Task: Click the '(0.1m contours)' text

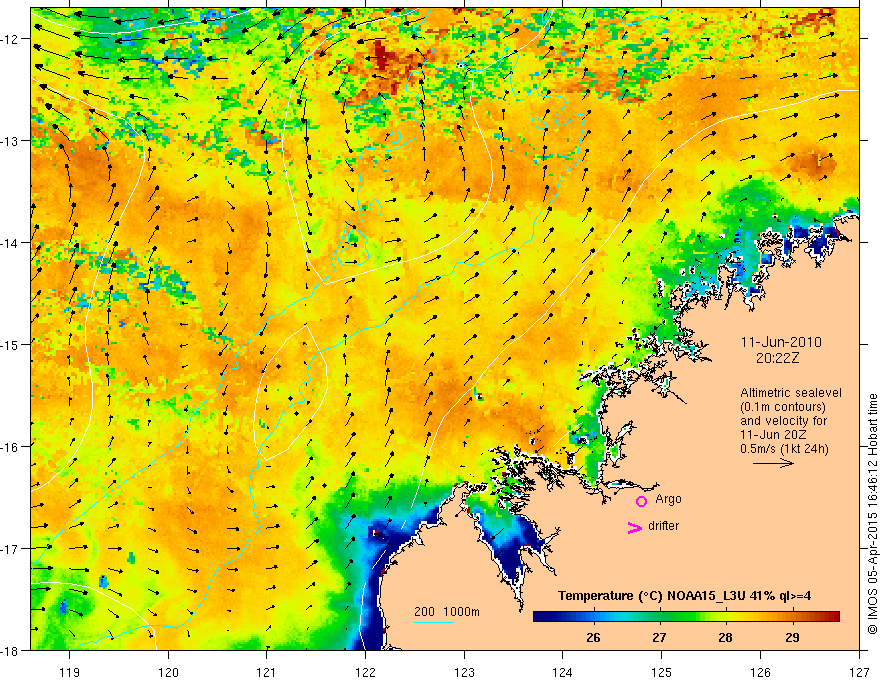Action: click(783, 407)
